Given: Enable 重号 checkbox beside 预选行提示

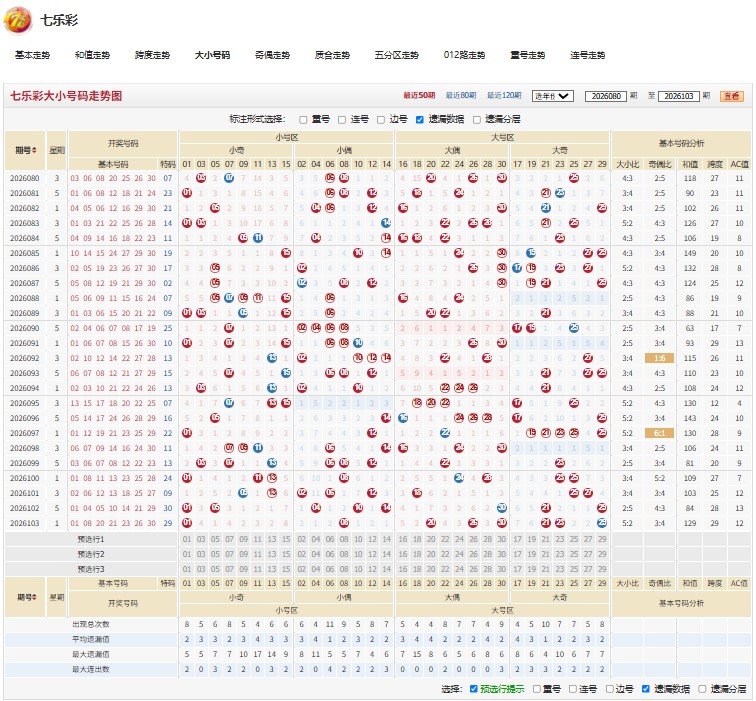Looking at the screenshot, I should pos(537,689).
